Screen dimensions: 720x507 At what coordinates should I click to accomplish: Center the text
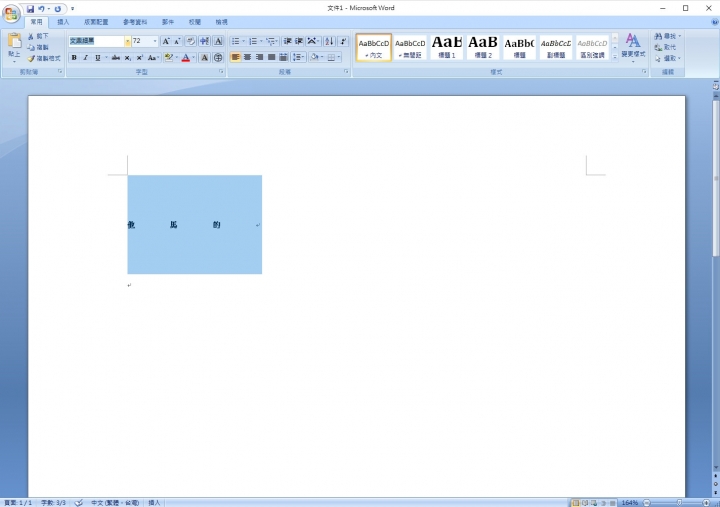pyautogui.click(x=248, y=57)
